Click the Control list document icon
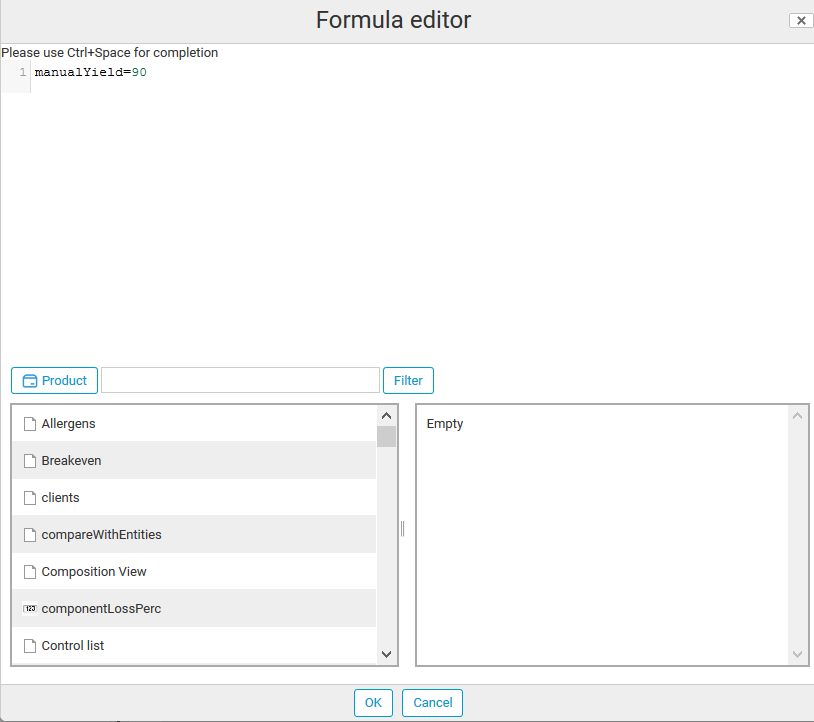The height and width of the screenshot is (722, 814). tap(30, 646)
